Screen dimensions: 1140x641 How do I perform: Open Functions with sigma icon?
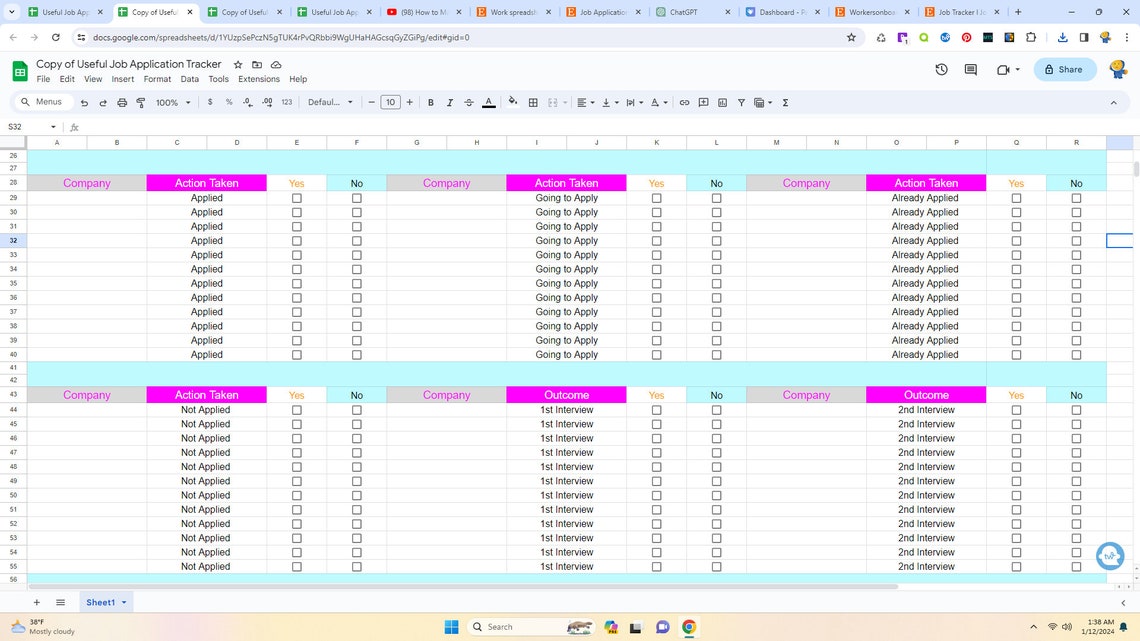click(785, 102)
